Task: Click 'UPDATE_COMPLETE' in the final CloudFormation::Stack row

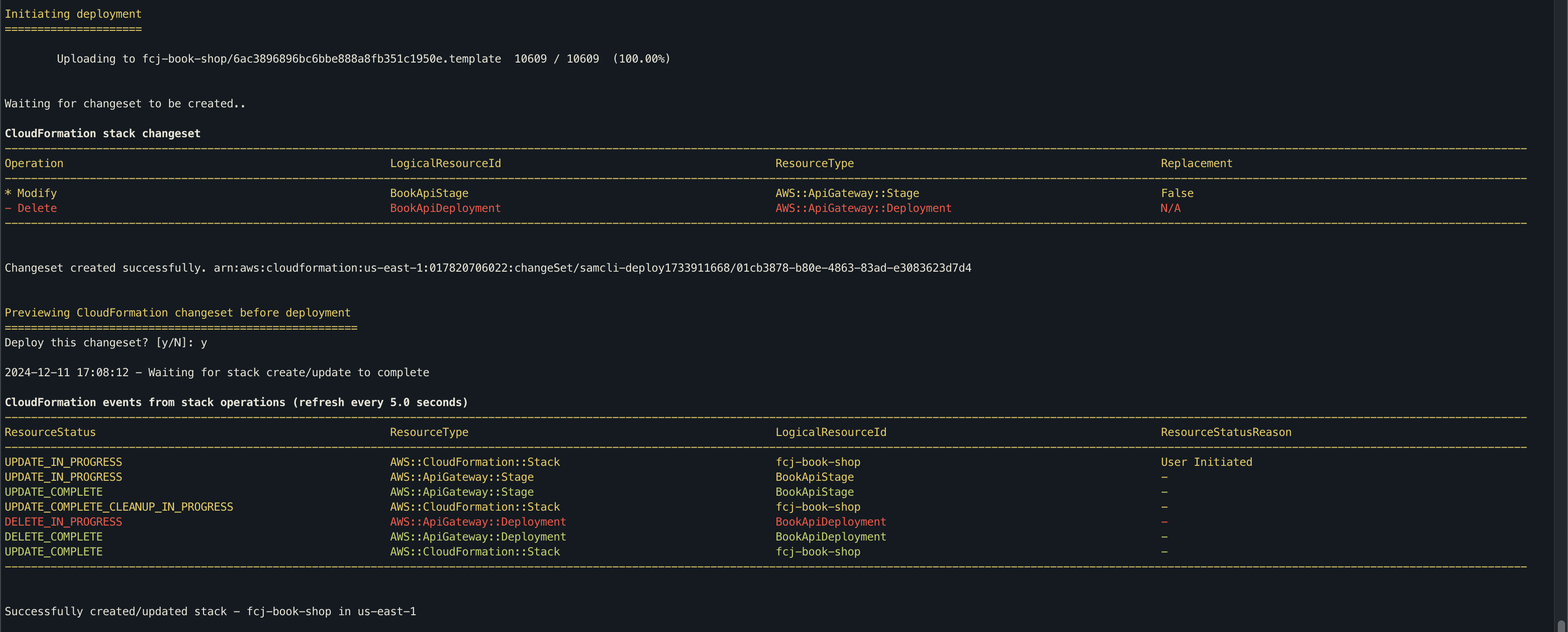Action: pos(54,552)
